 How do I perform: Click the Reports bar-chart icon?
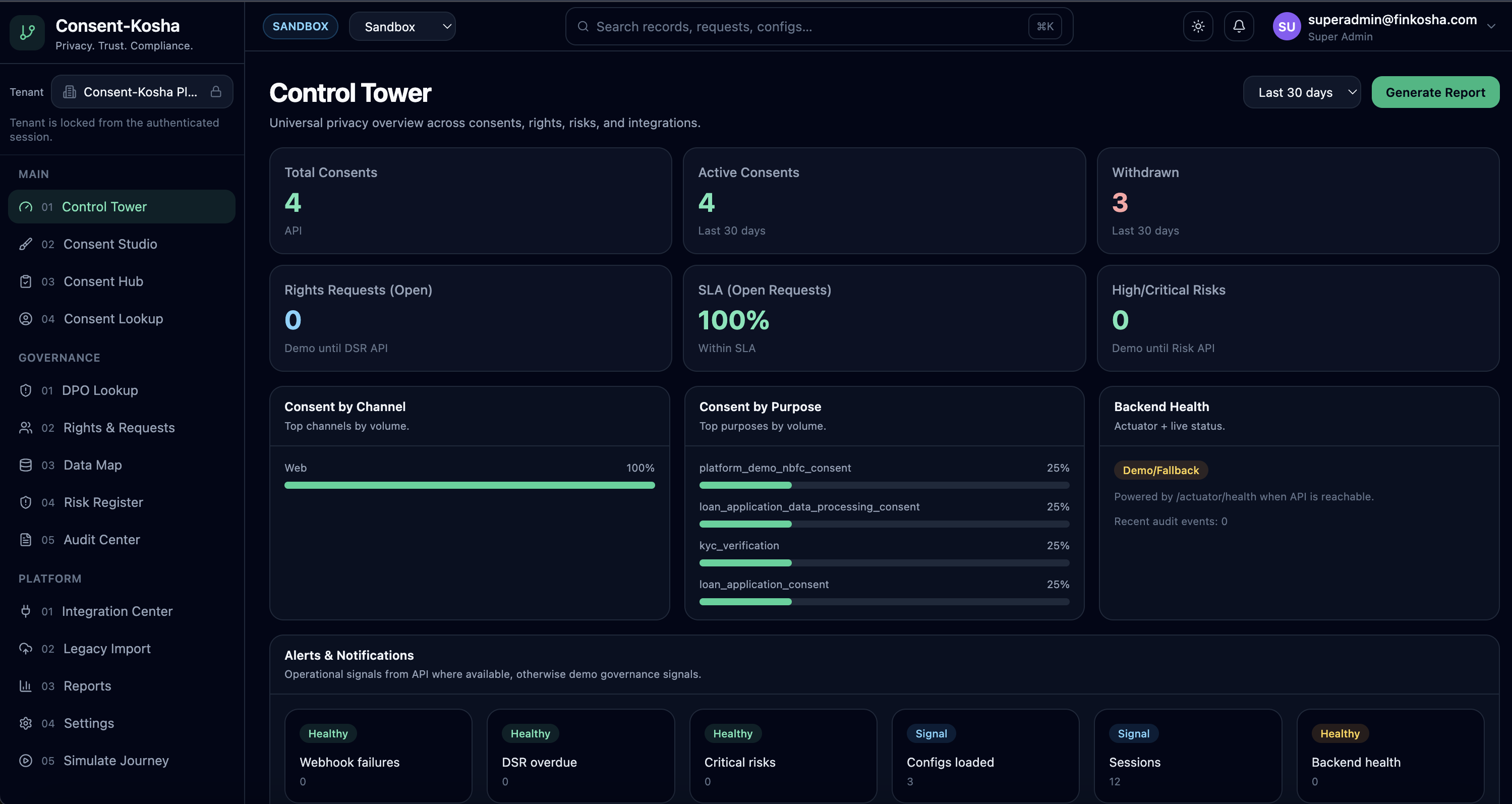[26, 686]
